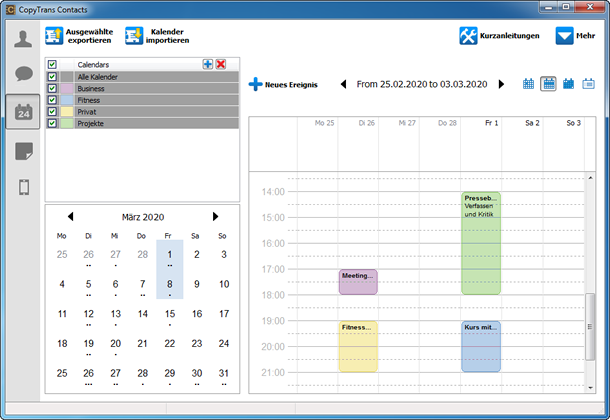Image resolution: width=610 pixels, height=420 pixels.
Task: Click the Fr 1 column header
Action: (491, 123)
